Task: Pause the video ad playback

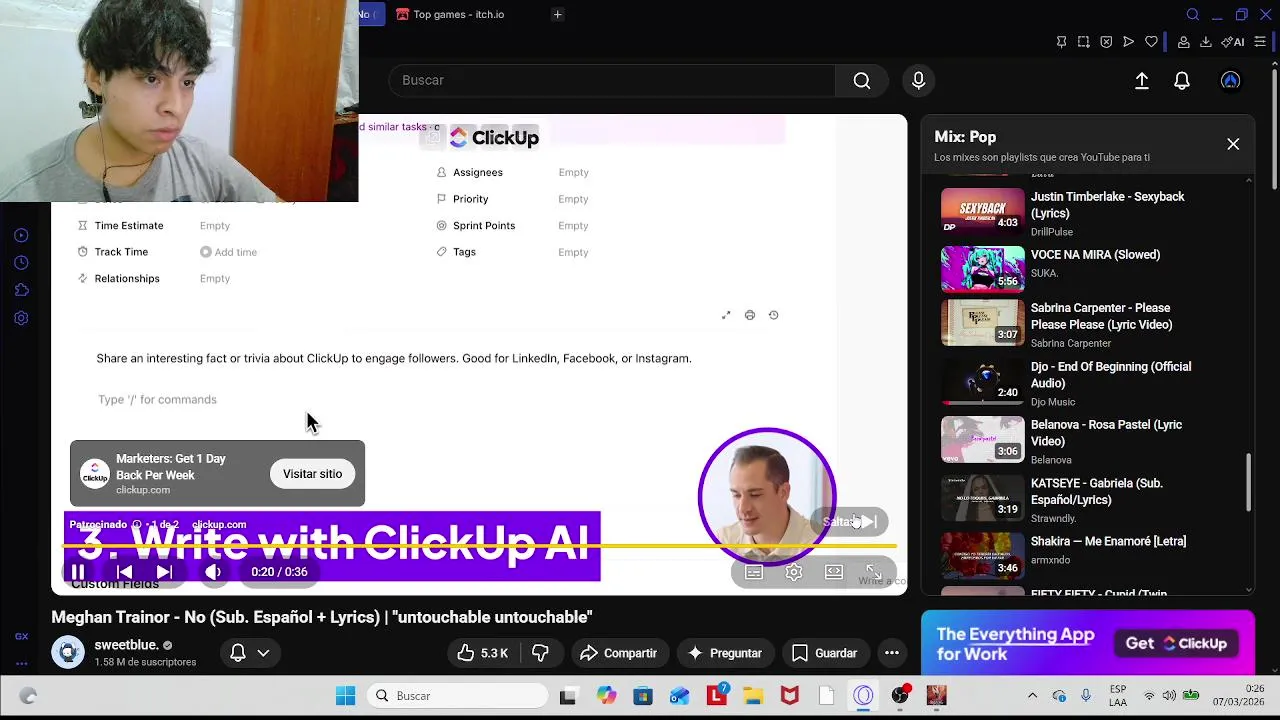Action: pyautogui.click(x=78, y=572)
